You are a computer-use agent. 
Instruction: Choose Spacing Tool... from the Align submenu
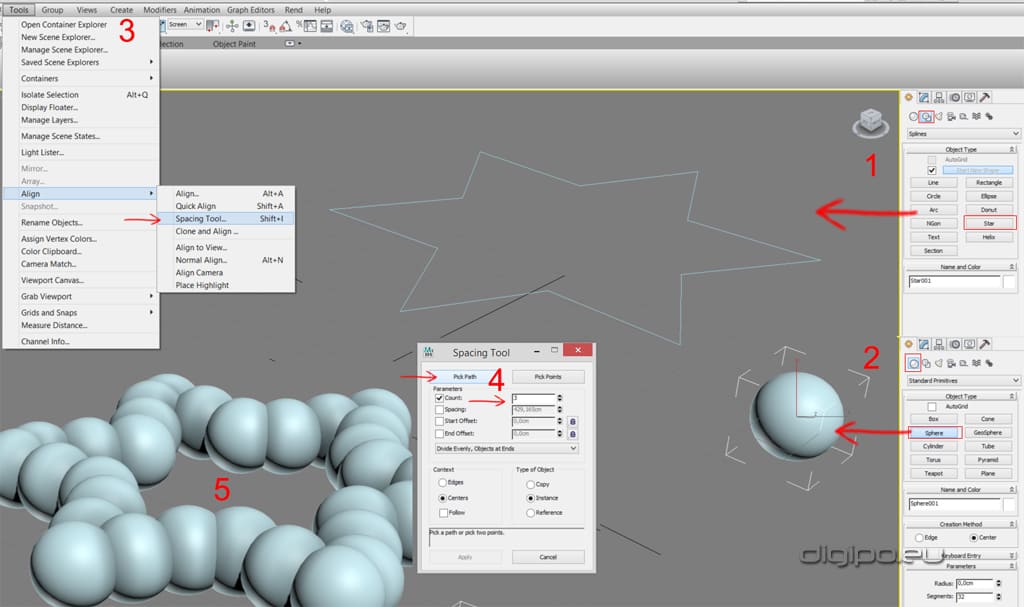[201, 218]
